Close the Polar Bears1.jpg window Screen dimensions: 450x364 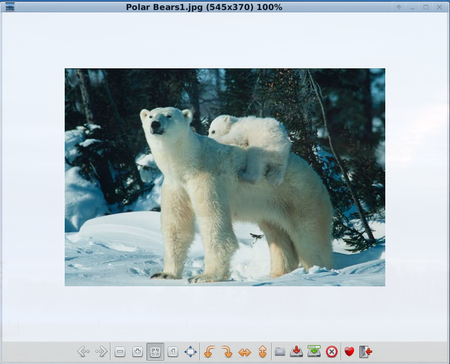click(x=440, y=7)
